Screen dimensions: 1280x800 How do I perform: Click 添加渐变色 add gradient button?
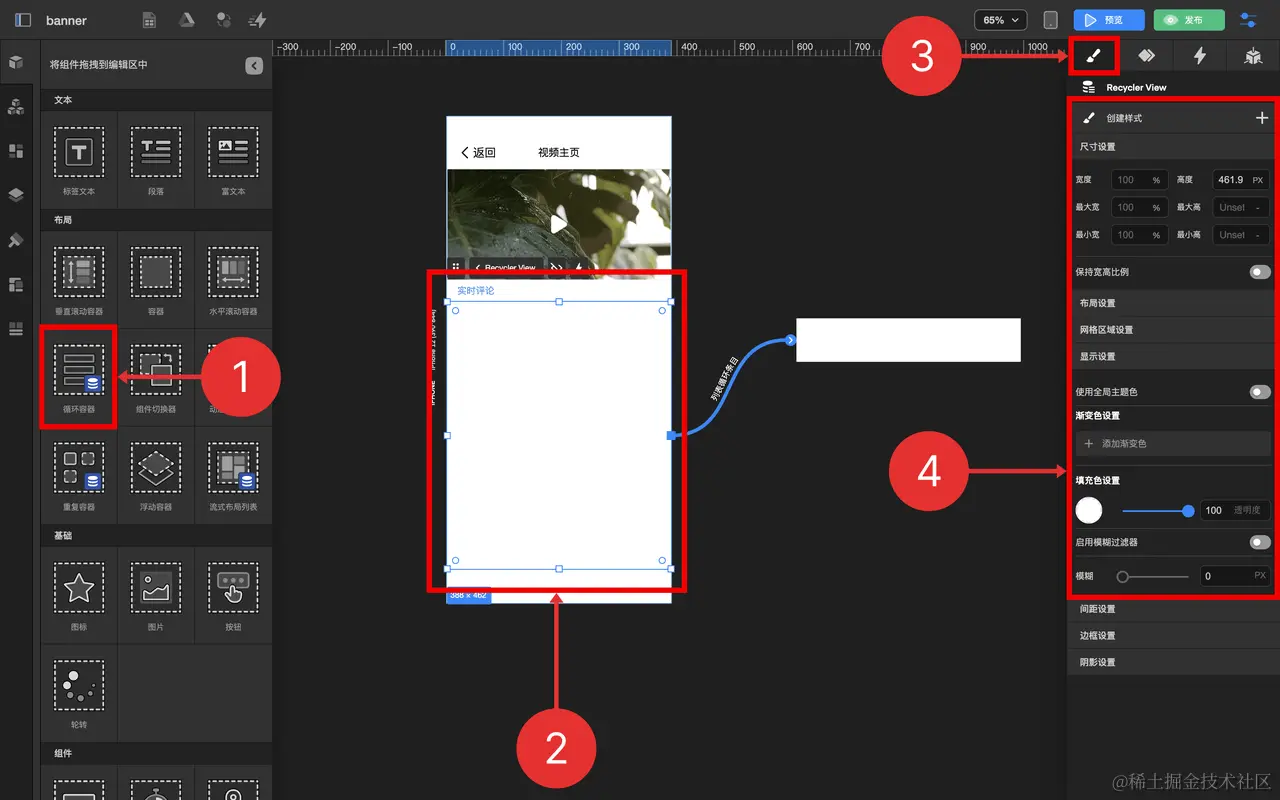coord(1173,443)
